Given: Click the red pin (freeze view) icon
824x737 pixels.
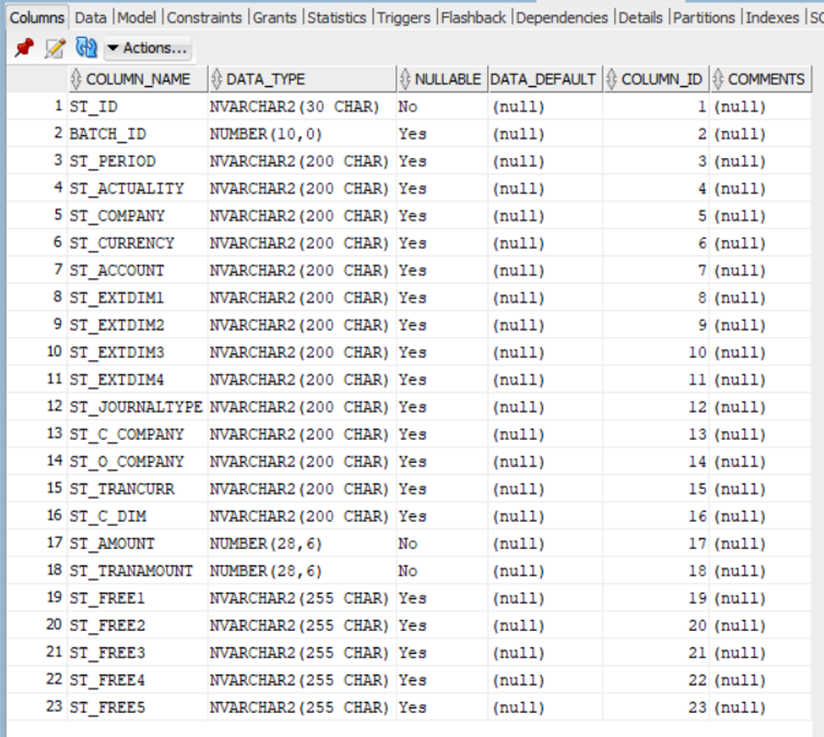Looking at the screenshot, I should tap(24, 48).
